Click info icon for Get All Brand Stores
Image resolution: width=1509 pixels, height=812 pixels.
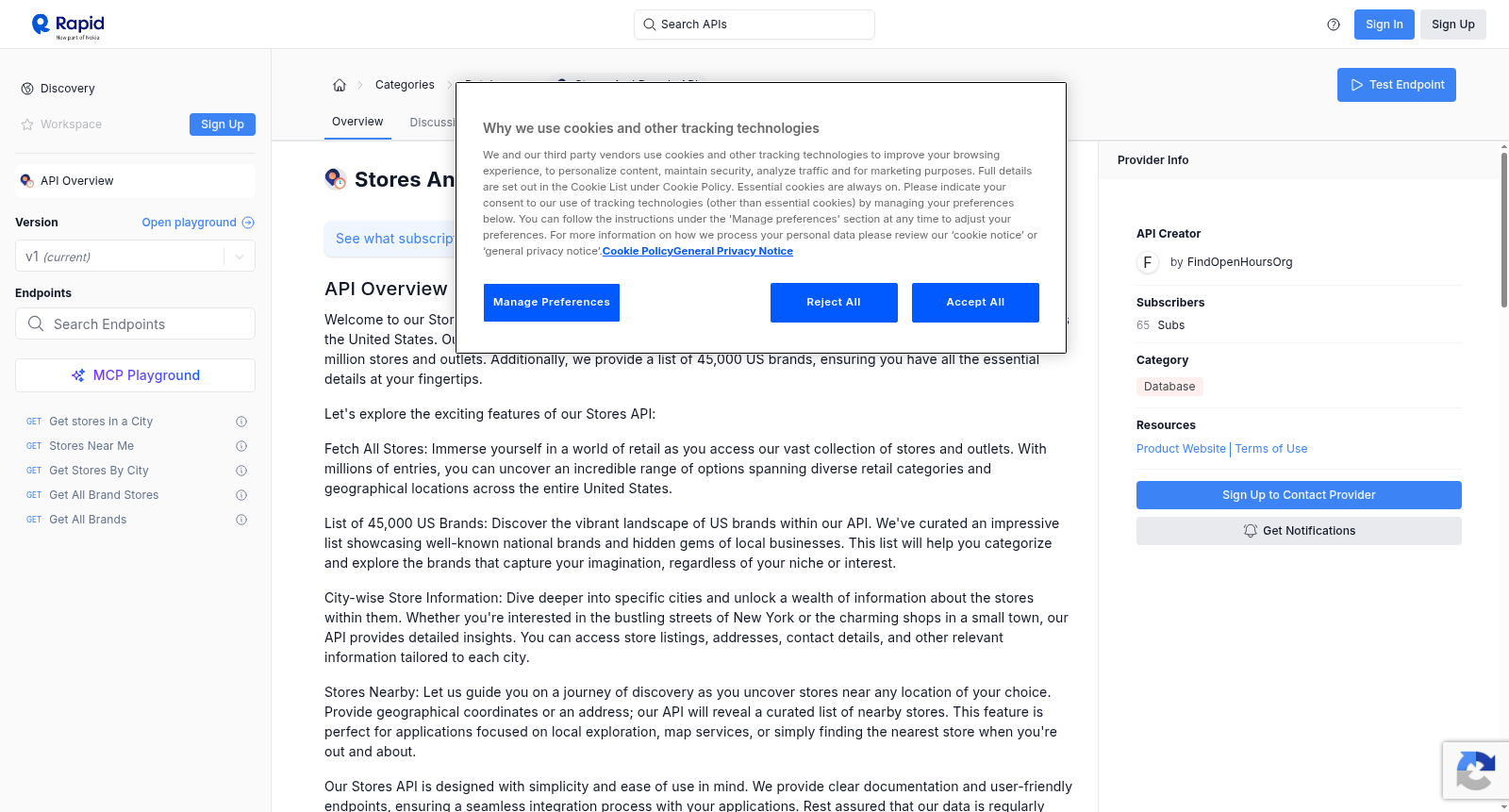[241, 495]
